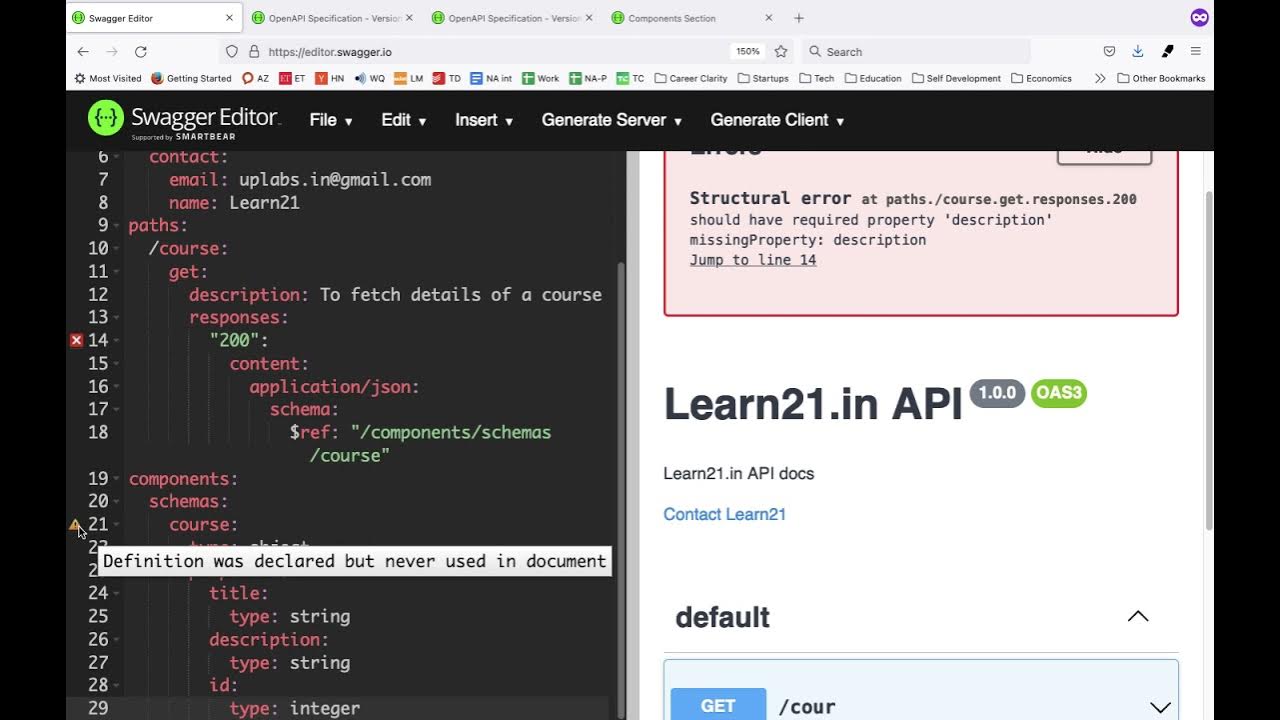This screenshot has height=720, width=1280.
Task: Open the Career Clarity bookmarks folder
Action: (x=691, y=78)
